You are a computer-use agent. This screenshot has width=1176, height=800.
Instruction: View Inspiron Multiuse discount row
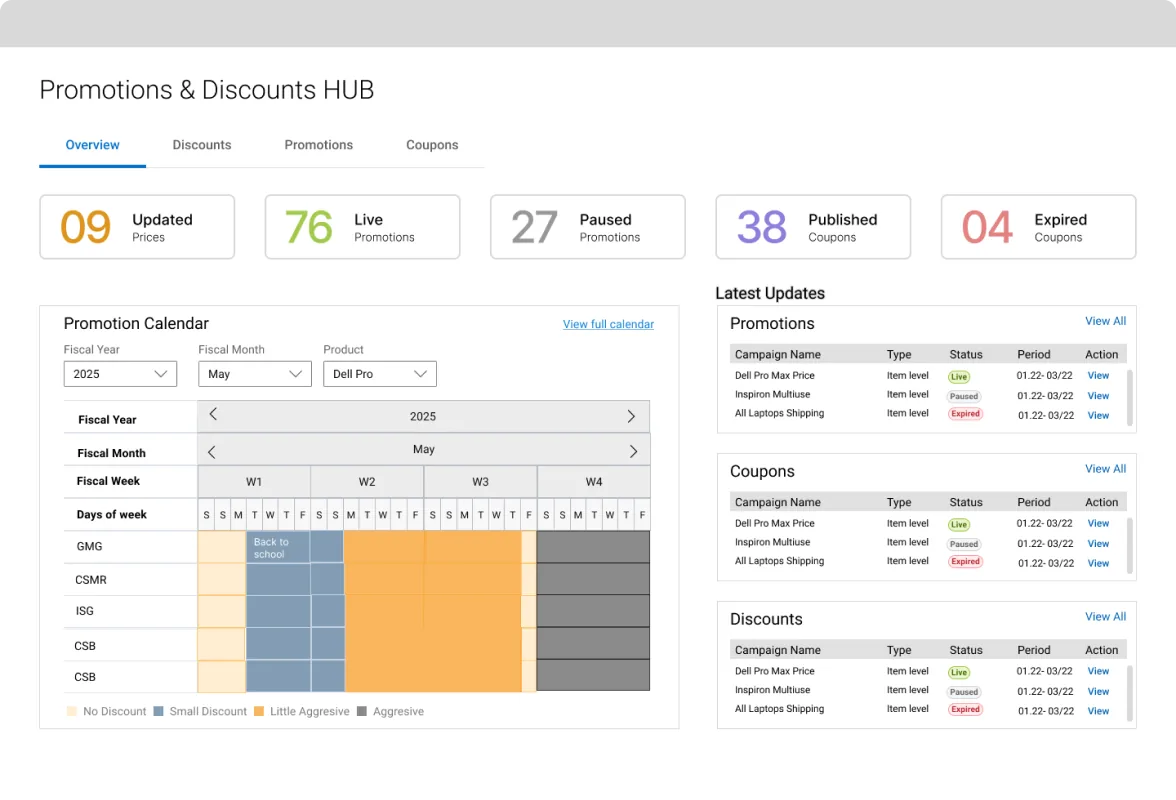1098,691
